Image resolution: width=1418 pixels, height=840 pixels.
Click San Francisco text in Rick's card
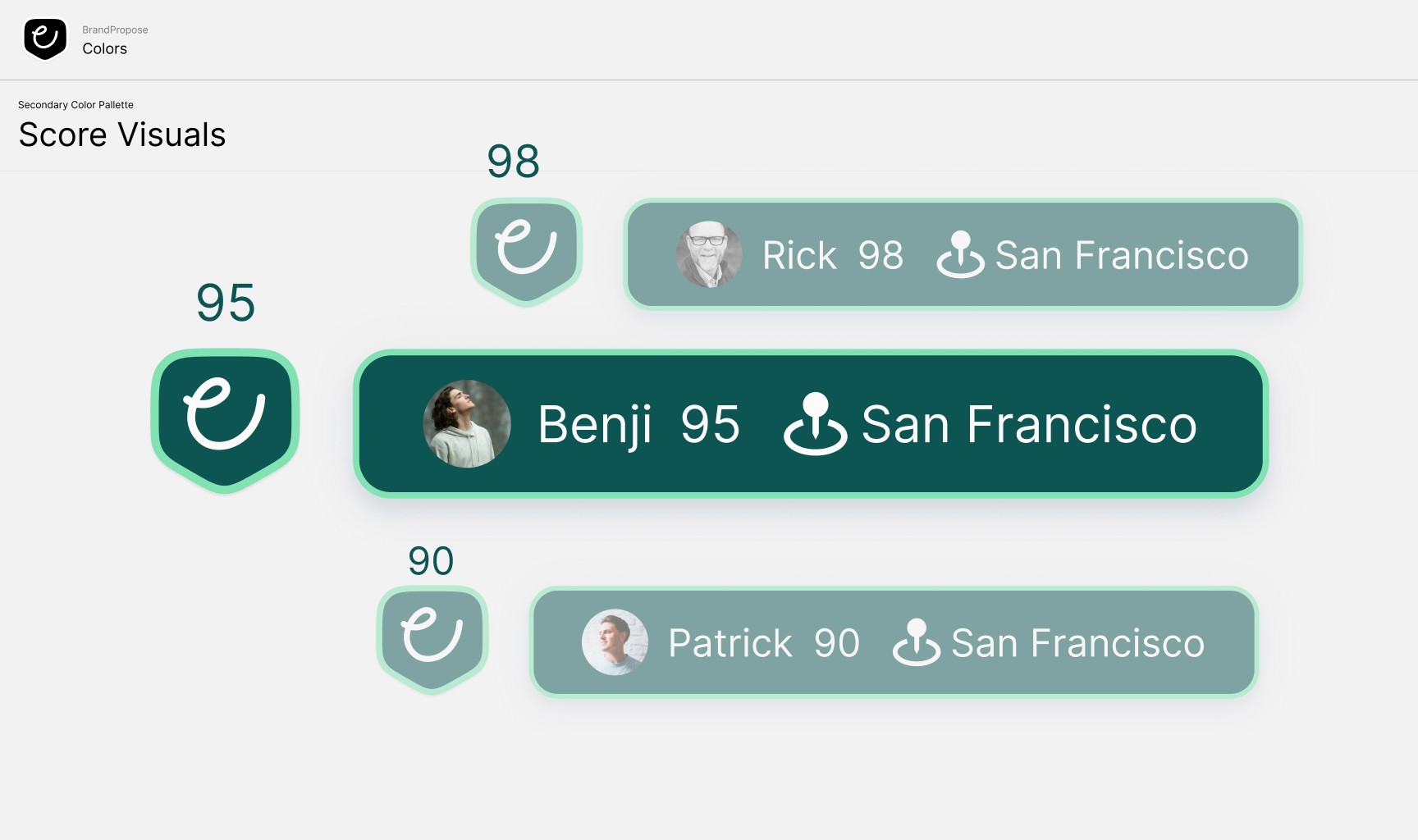[1122, 255]
